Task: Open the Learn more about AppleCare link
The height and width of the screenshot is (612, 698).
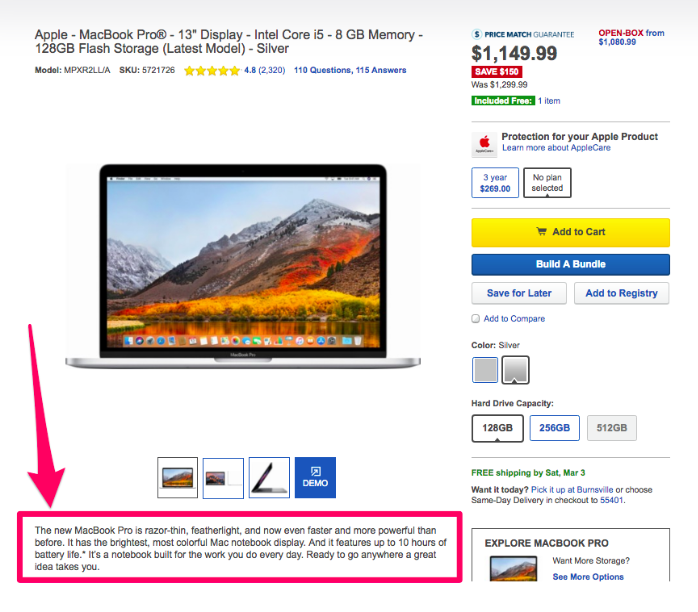Action: point(556,148)
